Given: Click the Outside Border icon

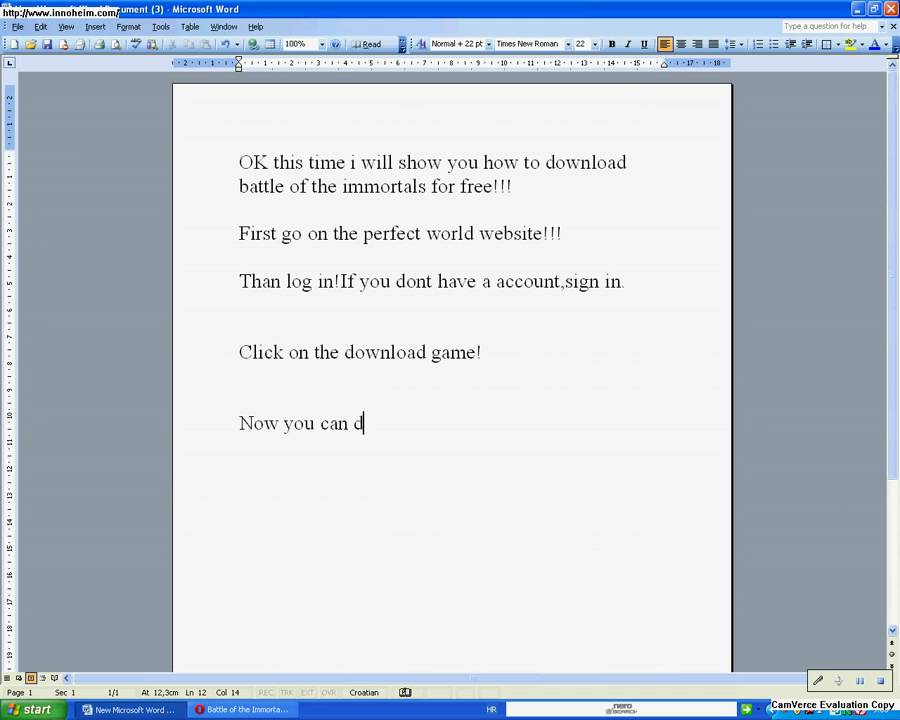Looking at the screenshot, I should tap(827, 44).
